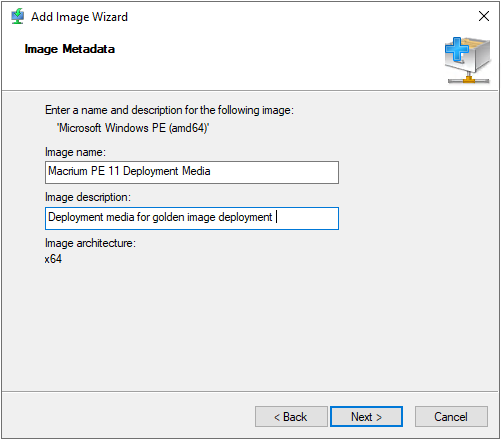Click the Image Metadata heading
The height and width of the screenshot is (440, 501).
point(70,49)
